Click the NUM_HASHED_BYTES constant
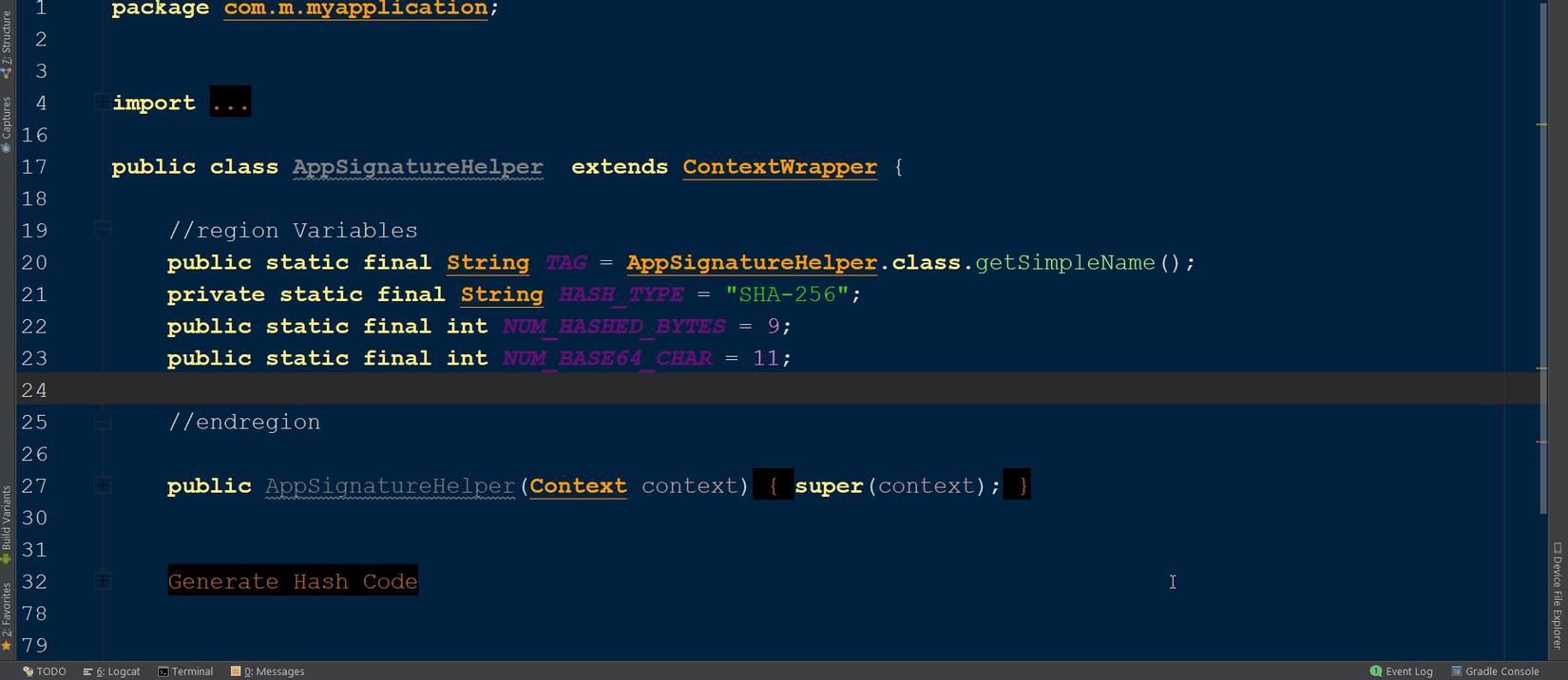The image size is (1568, 680). (x=614, y=326)
